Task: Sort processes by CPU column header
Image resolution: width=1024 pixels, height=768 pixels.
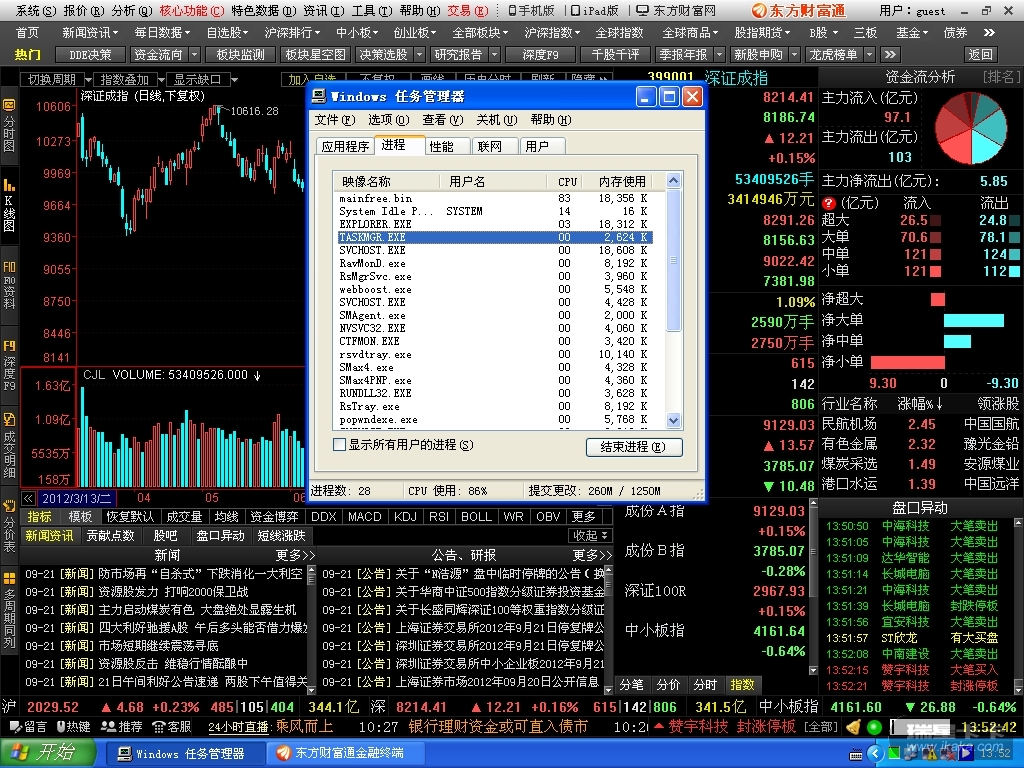Action: (567, 182)
